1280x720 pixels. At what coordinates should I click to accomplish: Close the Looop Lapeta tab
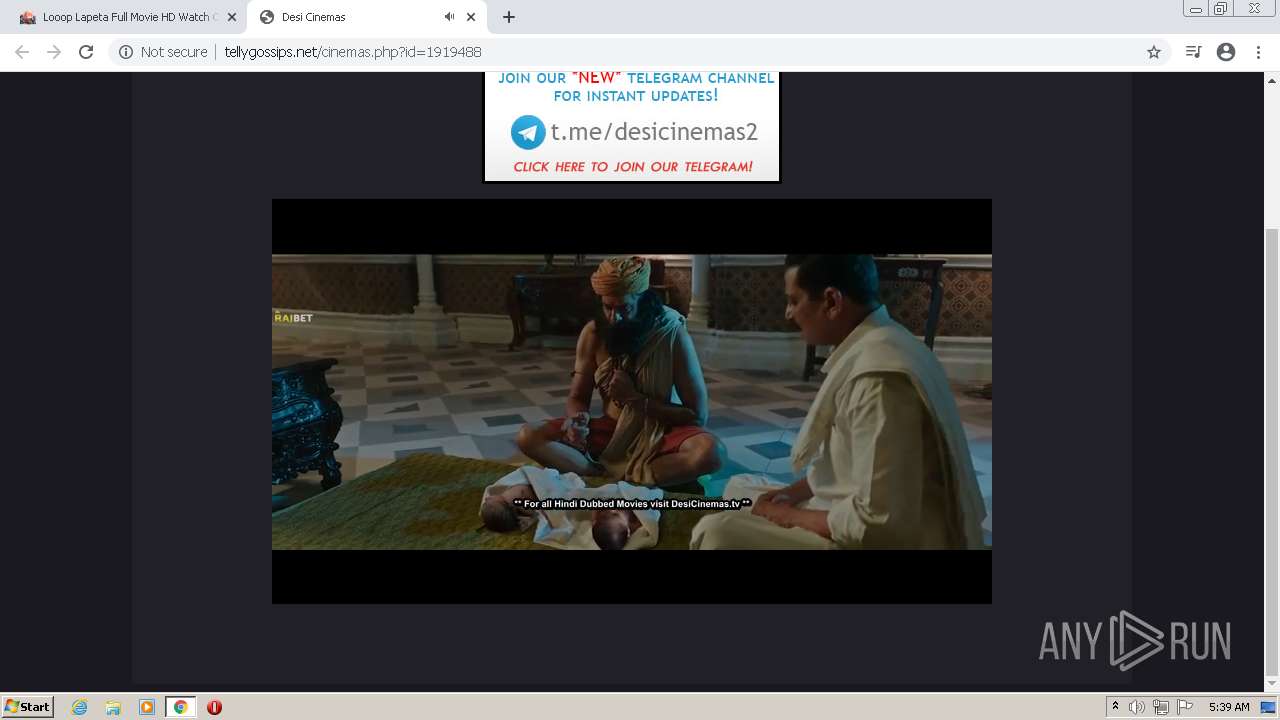[232, 17]
